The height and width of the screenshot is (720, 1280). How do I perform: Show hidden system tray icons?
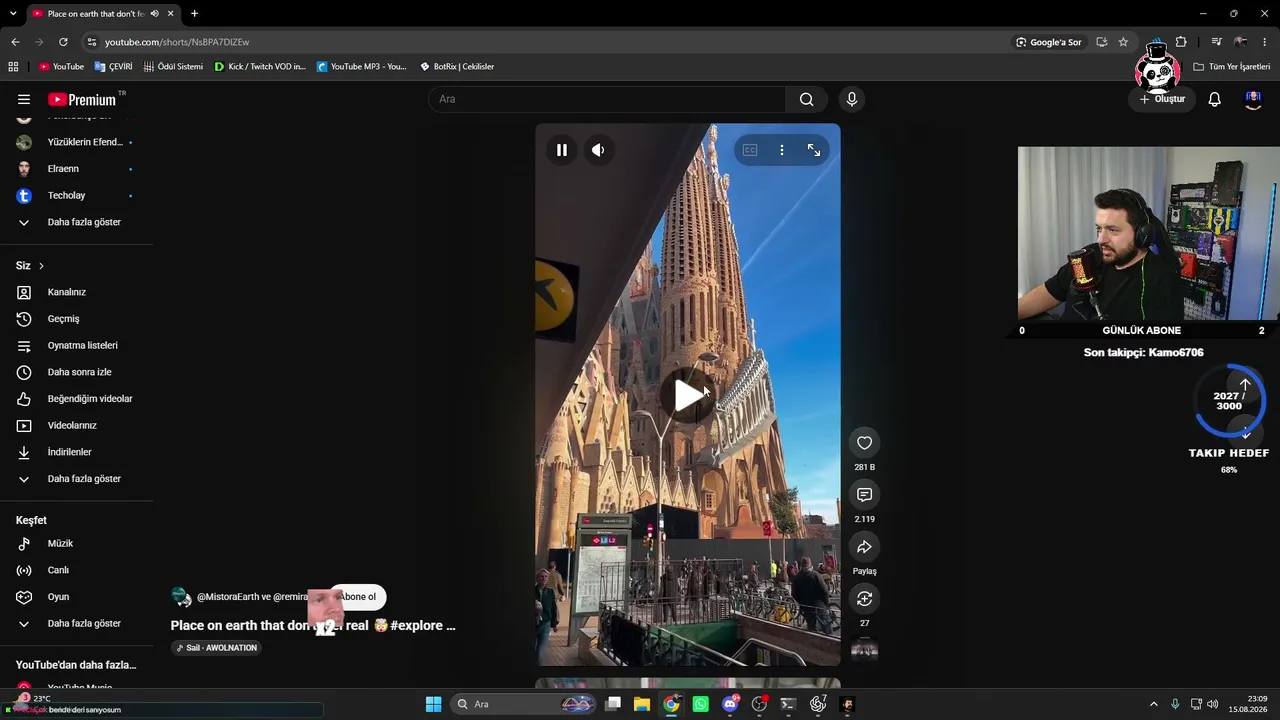(x=1153, y=704)
